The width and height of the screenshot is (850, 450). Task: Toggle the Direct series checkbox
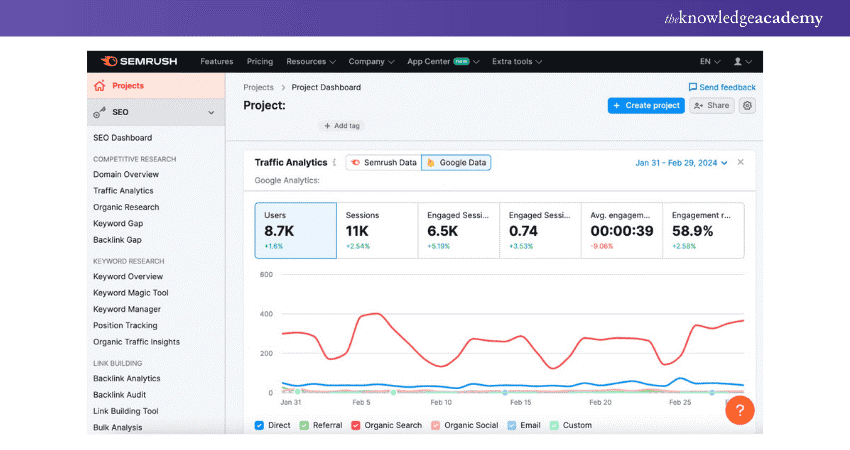pyautogui.click(x=259, y=425)
